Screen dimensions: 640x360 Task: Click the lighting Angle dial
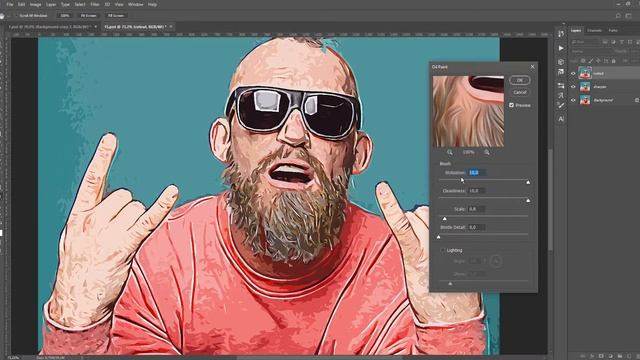tap(496, 260)
